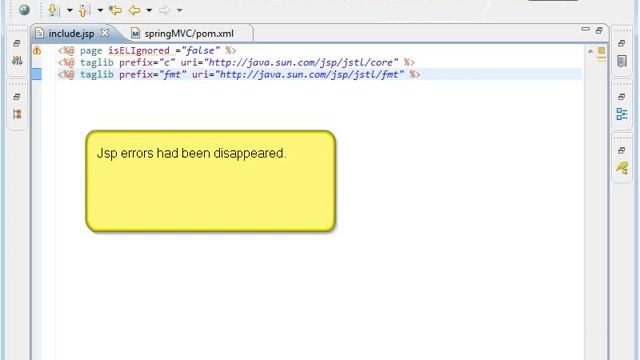The width and height of the screenshot is (640, 360).
Task: Restore the left stack above the hierarchy icon
Action: (x=17, y=97)
